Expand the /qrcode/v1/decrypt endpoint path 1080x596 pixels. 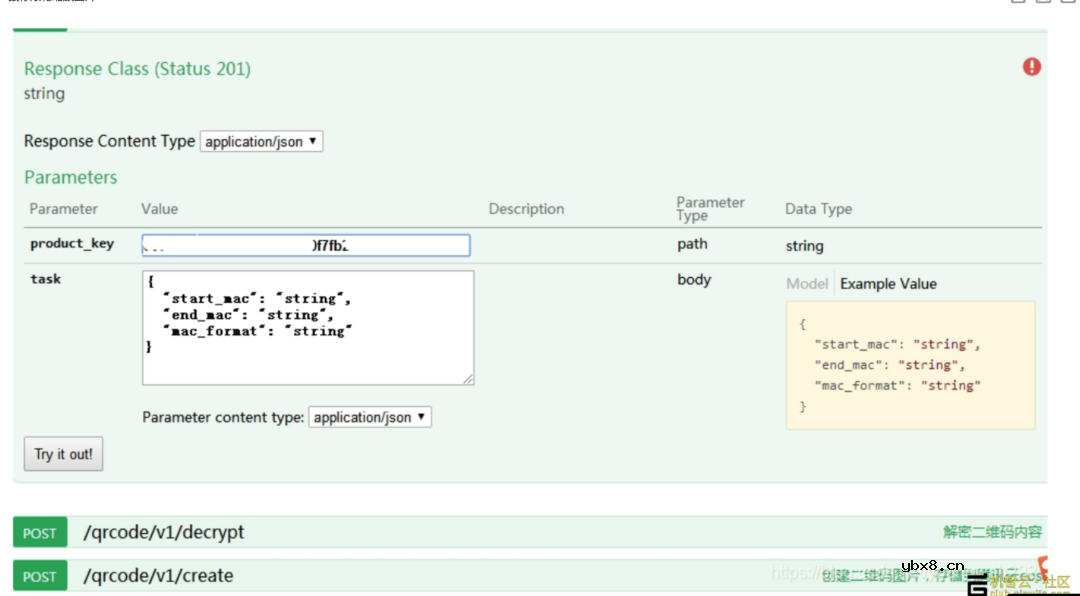coord(163,533)
